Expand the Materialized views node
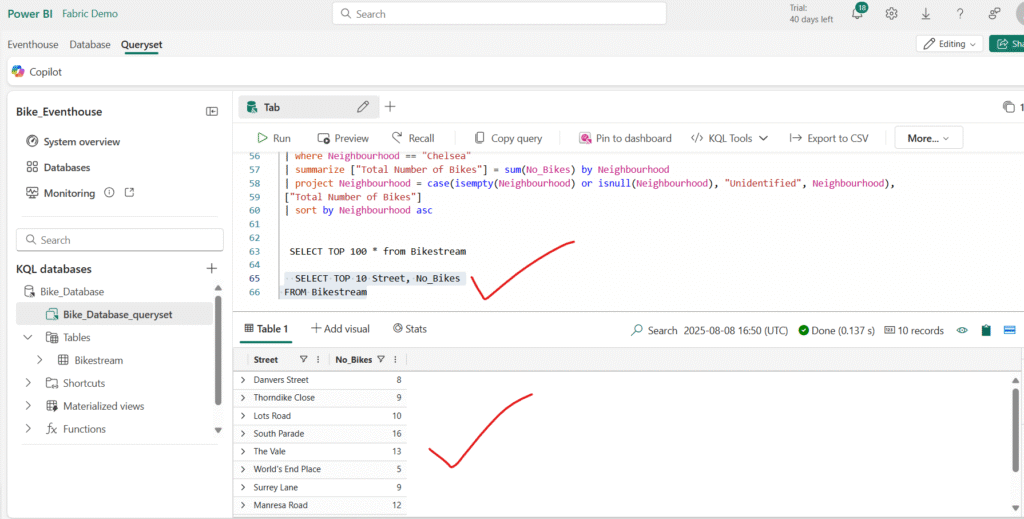The height and width of the screenshot is (519, 1024). pos(27,406)
